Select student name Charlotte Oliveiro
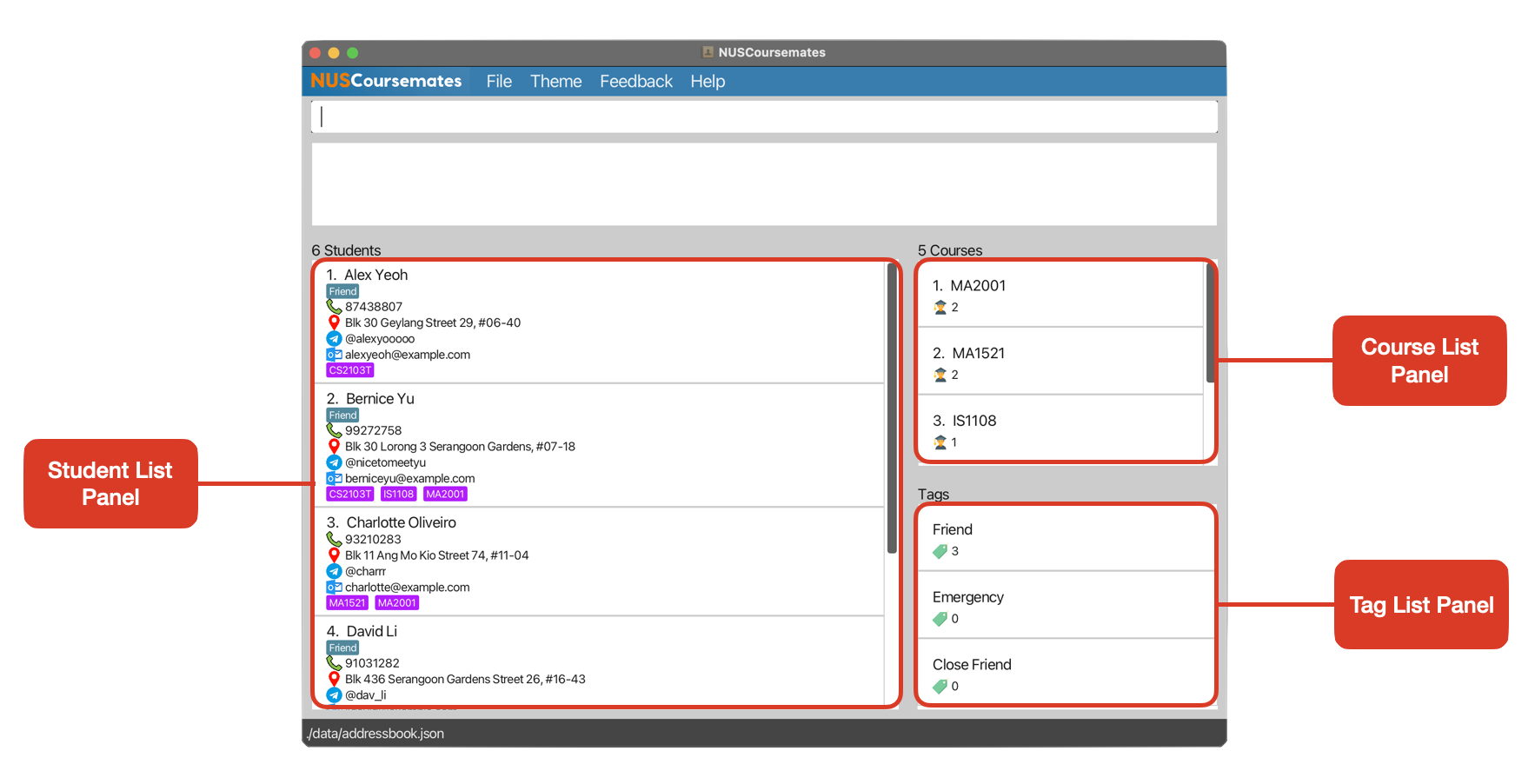The image size is (1535, 784). tap(401, 522)
